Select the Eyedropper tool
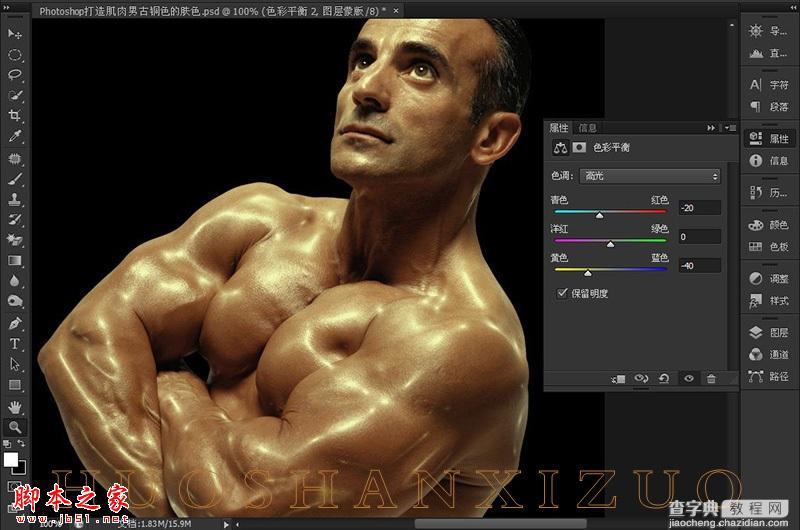Image resolution: width=800 pixels, height=530 pixels. click(x=14, y=136)
